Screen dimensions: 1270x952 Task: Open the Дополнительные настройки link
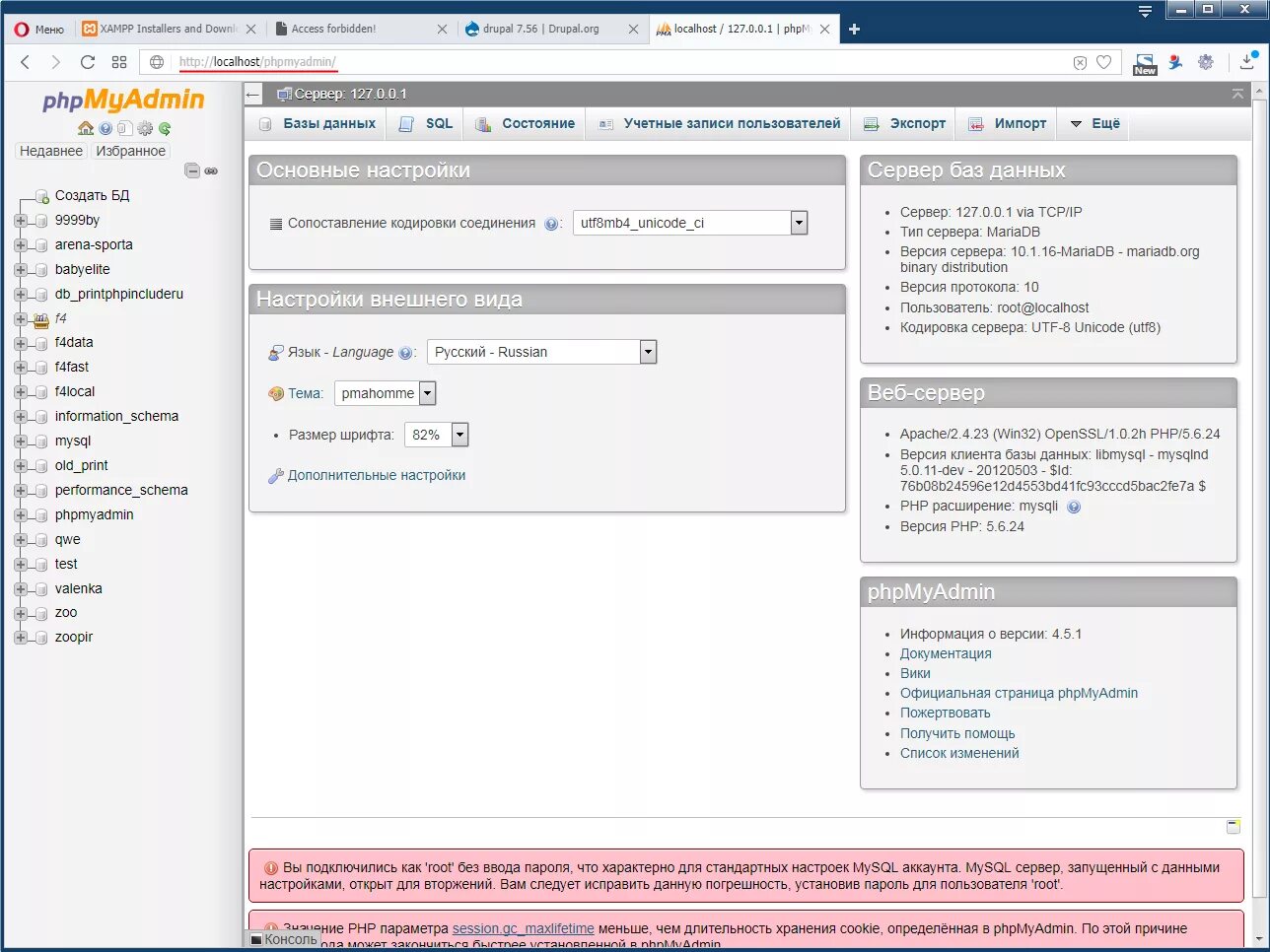point(377,475)
